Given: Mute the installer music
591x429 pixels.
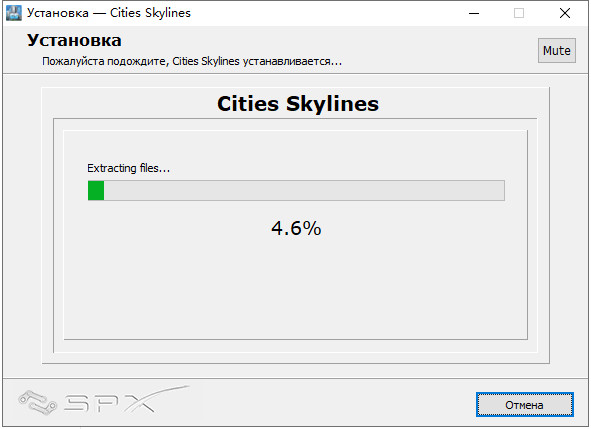Looking at the screenshot, I should pos(556,51).
